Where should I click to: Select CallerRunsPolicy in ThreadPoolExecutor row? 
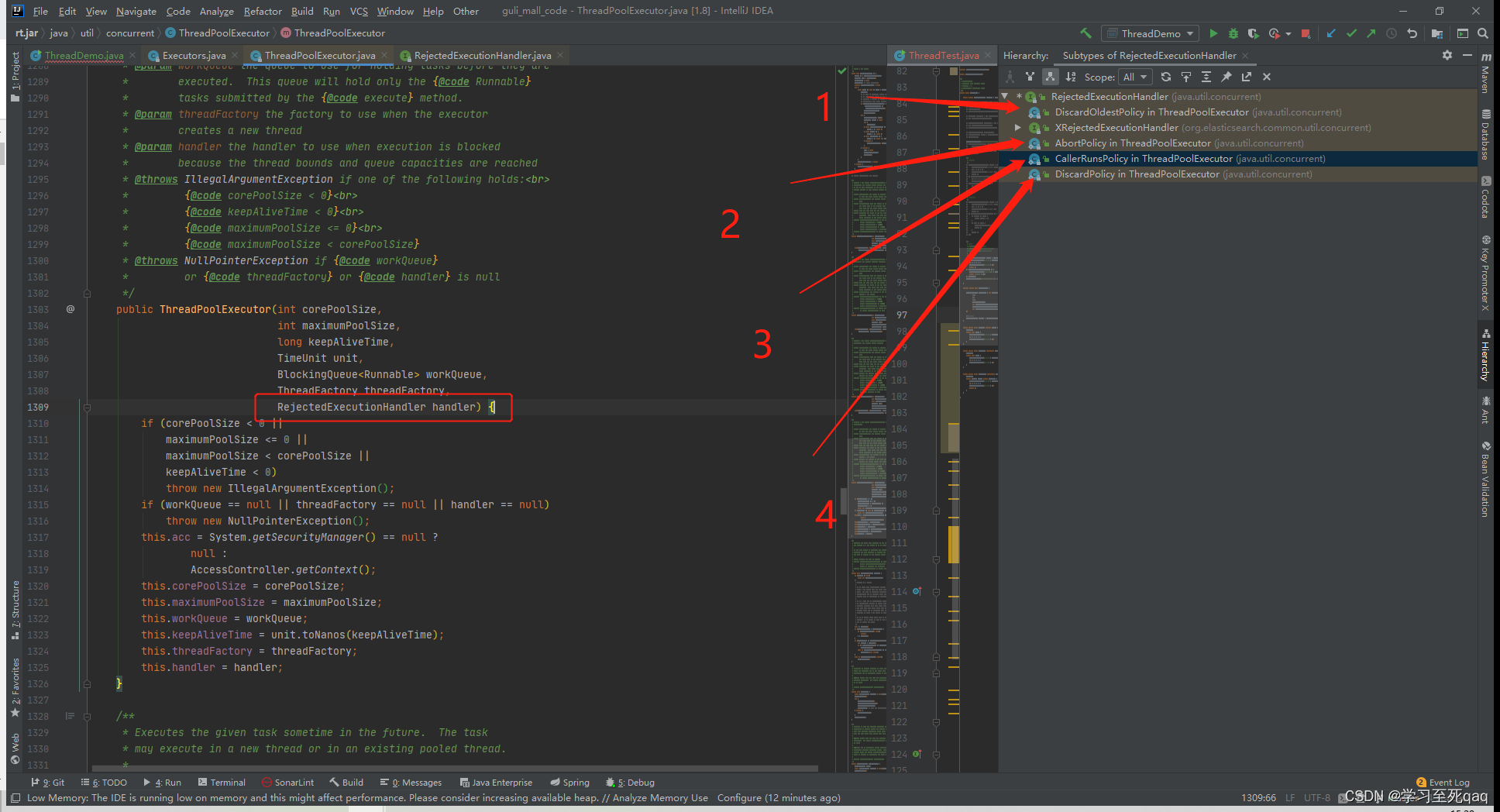pyautogui.click(x=1237, y=159)
